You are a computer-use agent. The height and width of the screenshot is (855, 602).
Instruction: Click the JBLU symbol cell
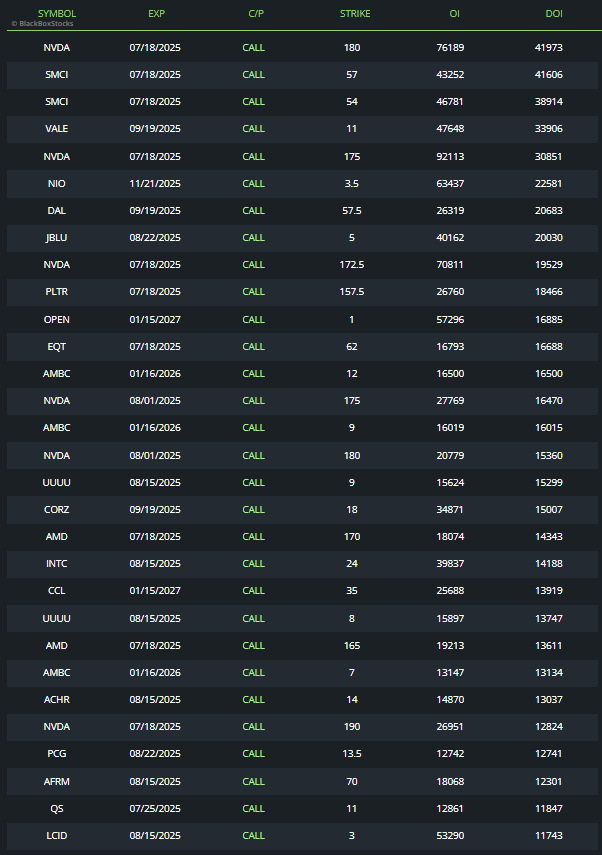57,238
